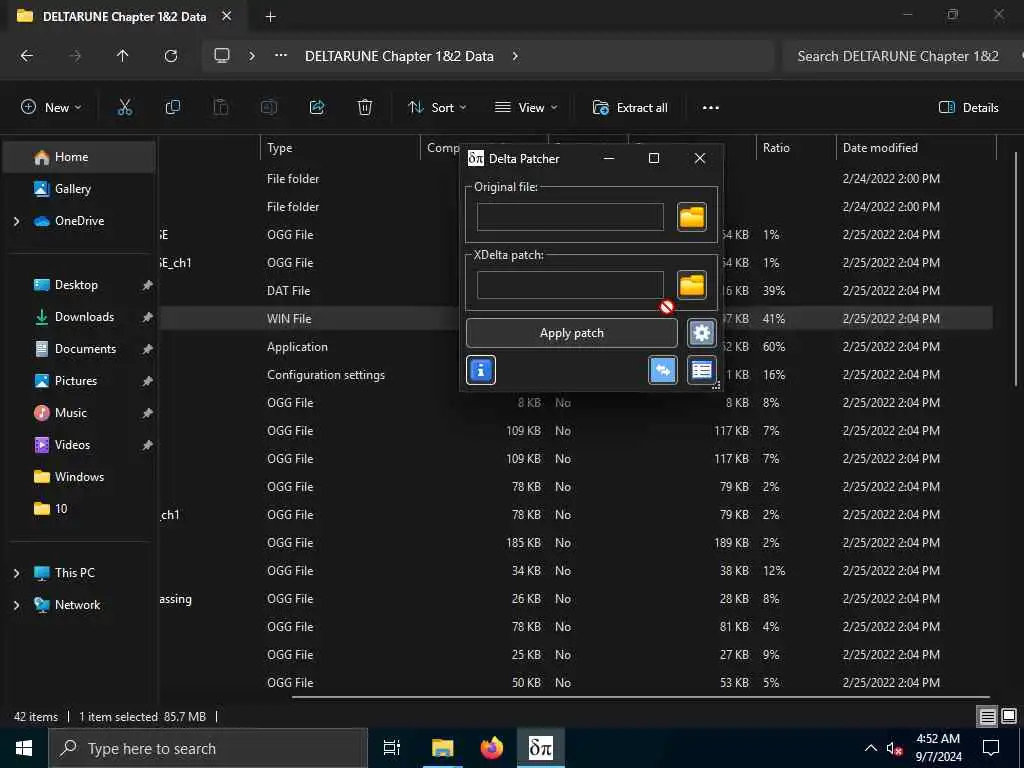
Task: Open Task View on taskbar
Action: pyautogui.click(x=392, y=748)
